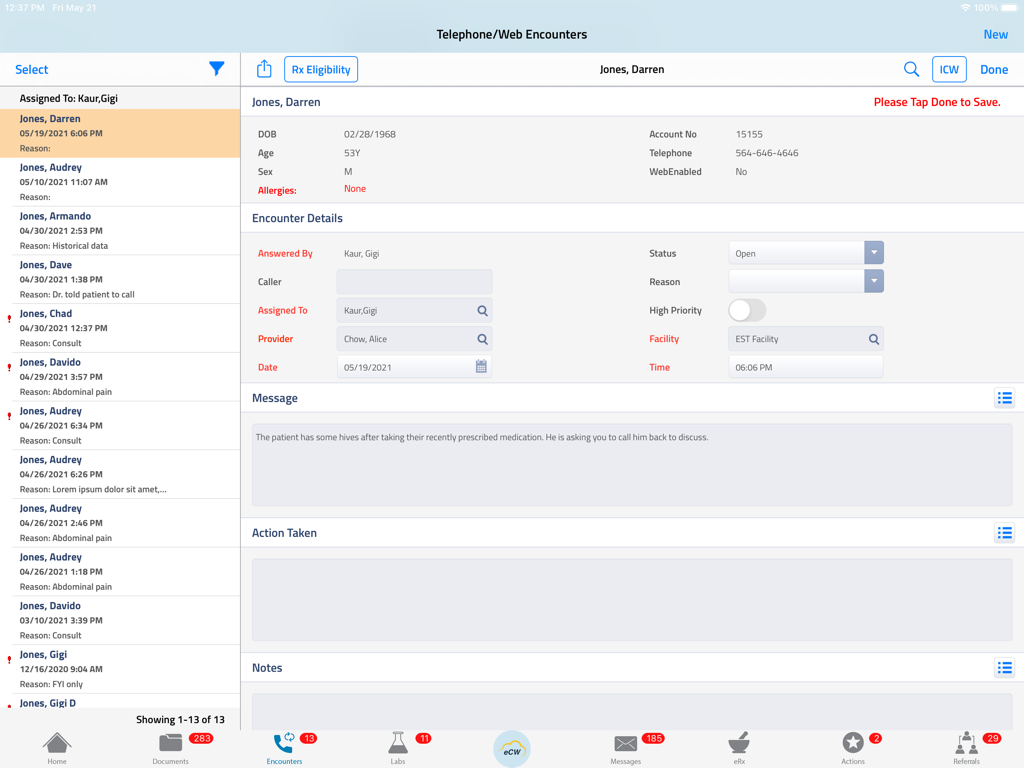Image resolution: width=1024 pixels, height=768 pixels.
Task: Go to the Home tab
Action: (x=56, y=744)
